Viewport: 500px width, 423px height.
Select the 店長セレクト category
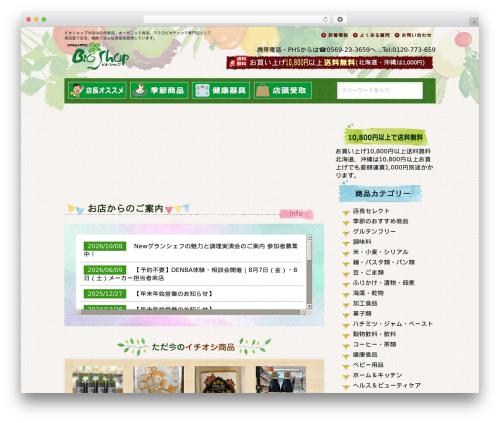(371, 211)
